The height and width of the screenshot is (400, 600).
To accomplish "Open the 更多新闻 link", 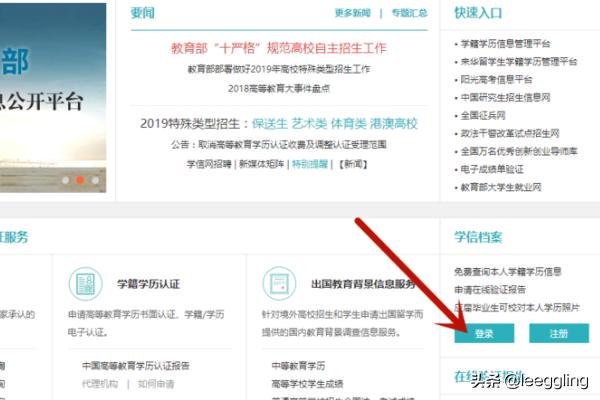I will click(x=352, y=13).
